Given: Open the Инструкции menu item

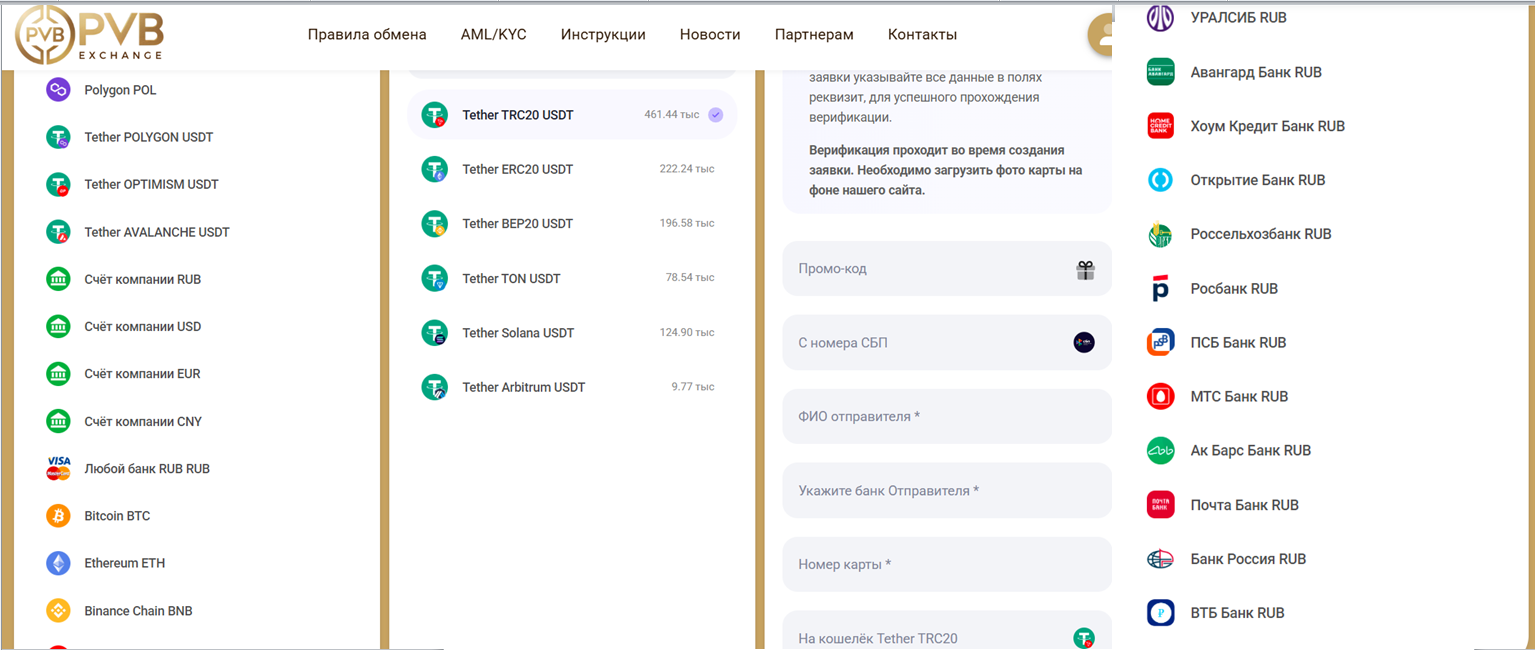Looking at the screenshot, I should 603,34.
